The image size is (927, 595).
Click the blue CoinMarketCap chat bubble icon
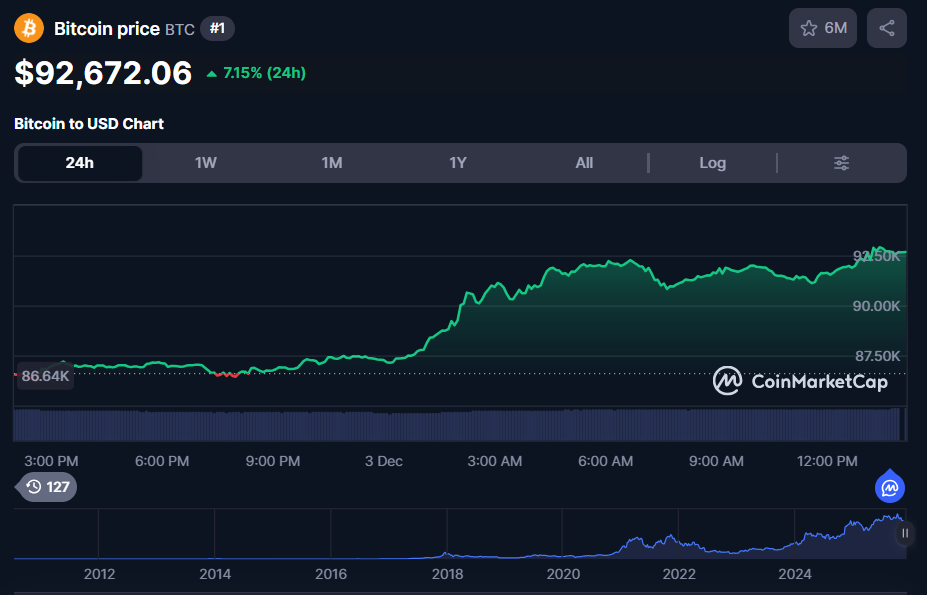pos(890,487)
